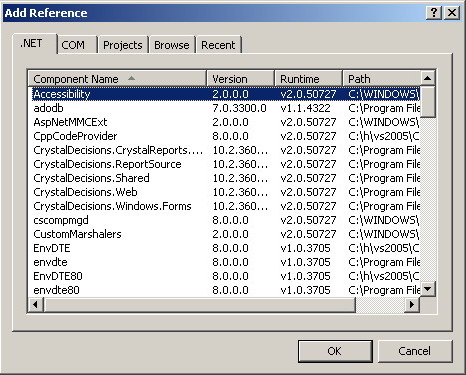Click version 7.0.3300.0 of adodb
466x375 pixels.
[x=239, y=108]
